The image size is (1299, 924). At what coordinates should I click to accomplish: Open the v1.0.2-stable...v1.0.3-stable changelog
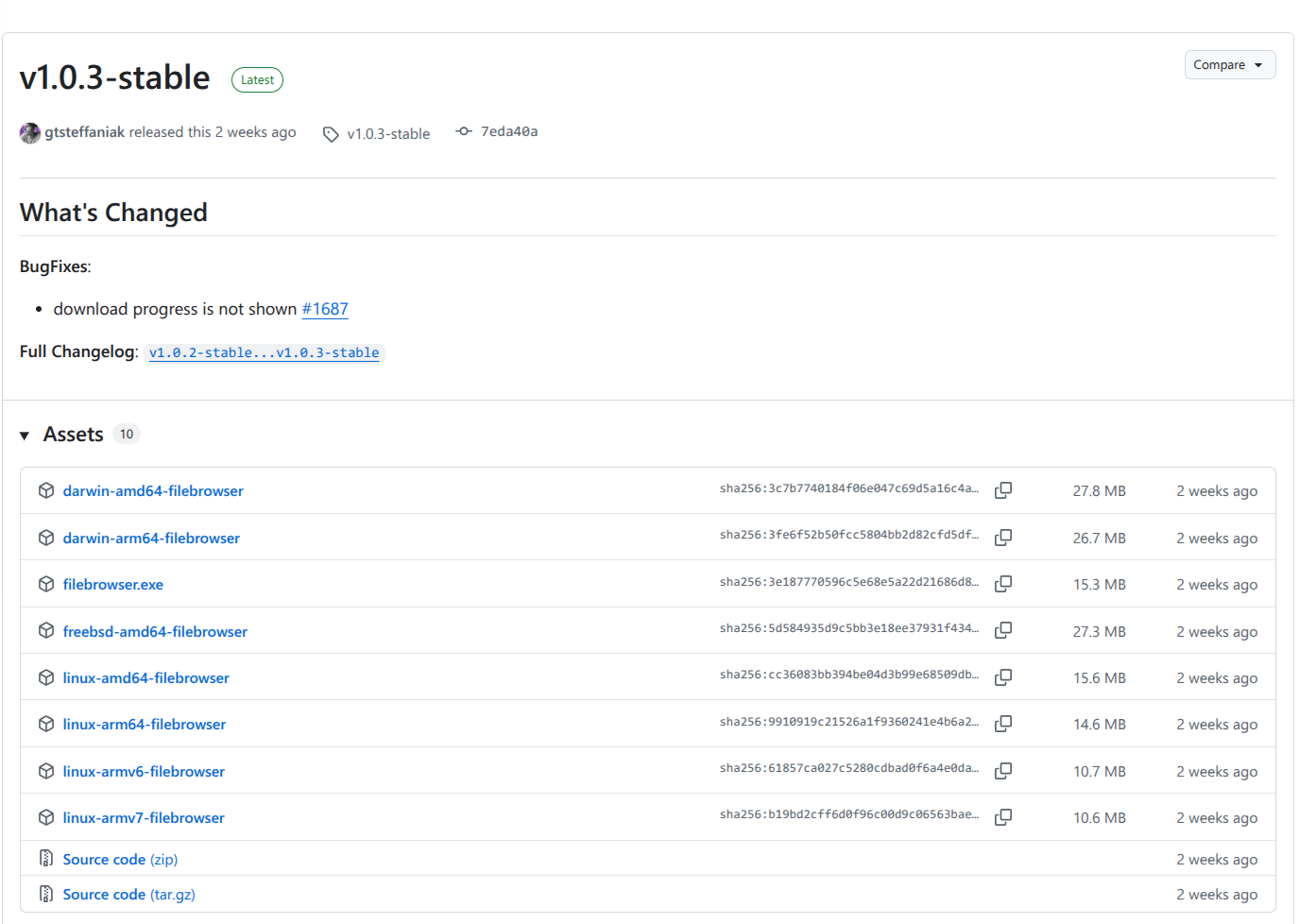(264, 352)
